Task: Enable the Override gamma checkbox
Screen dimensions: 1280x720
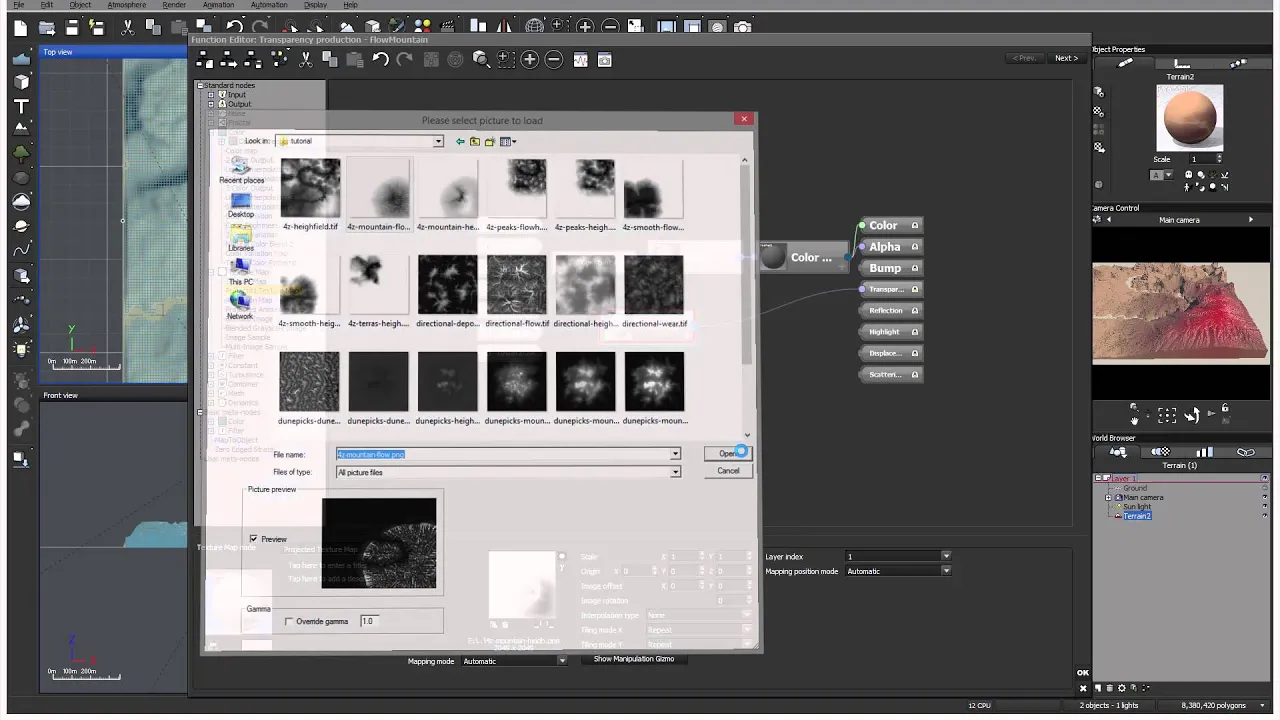Action: tap(289, 621)
